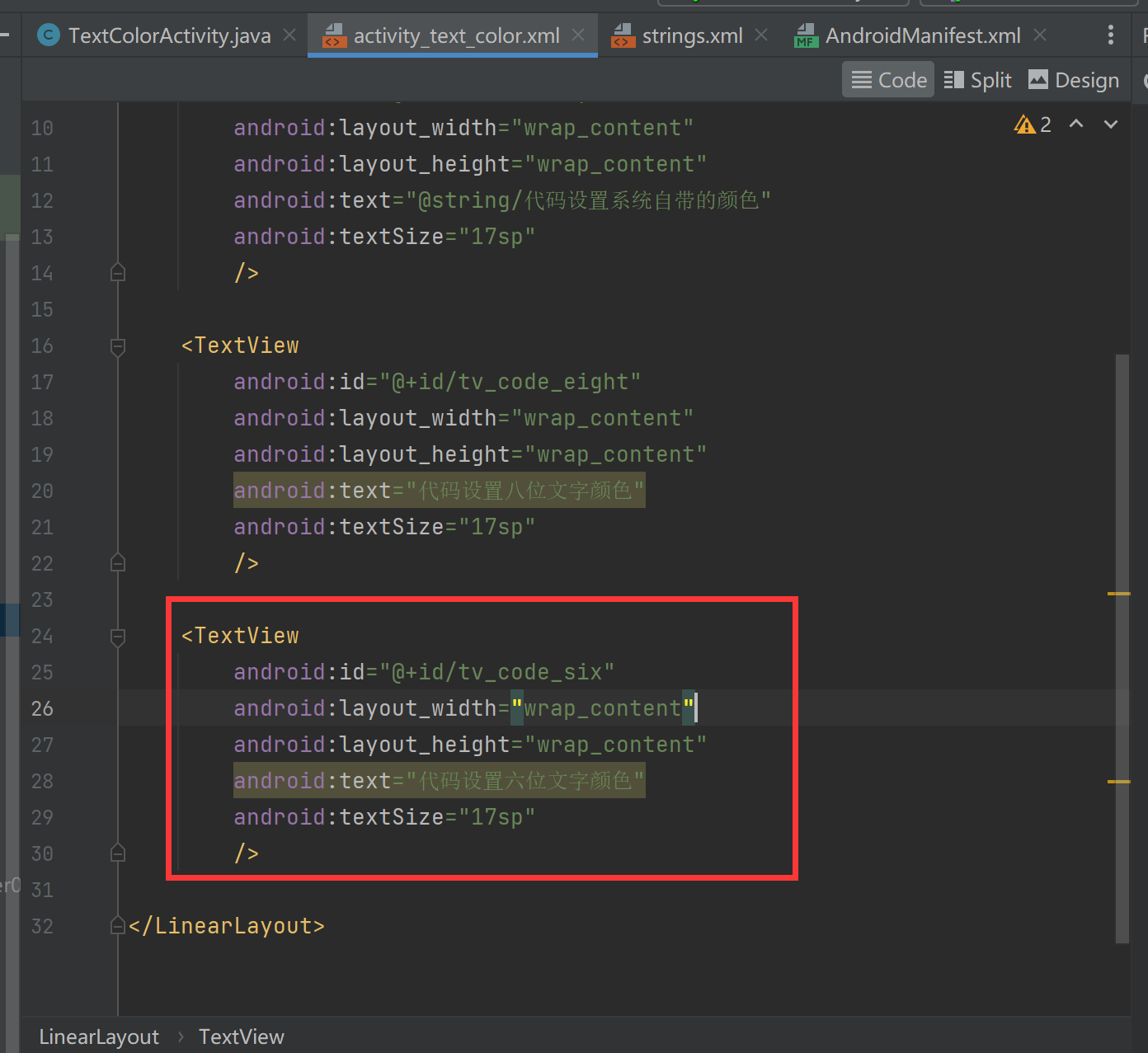Click the <TextView tag on line 16
The width and height of the screenshot is (1148, 1053).
click(x=240, y=346)
